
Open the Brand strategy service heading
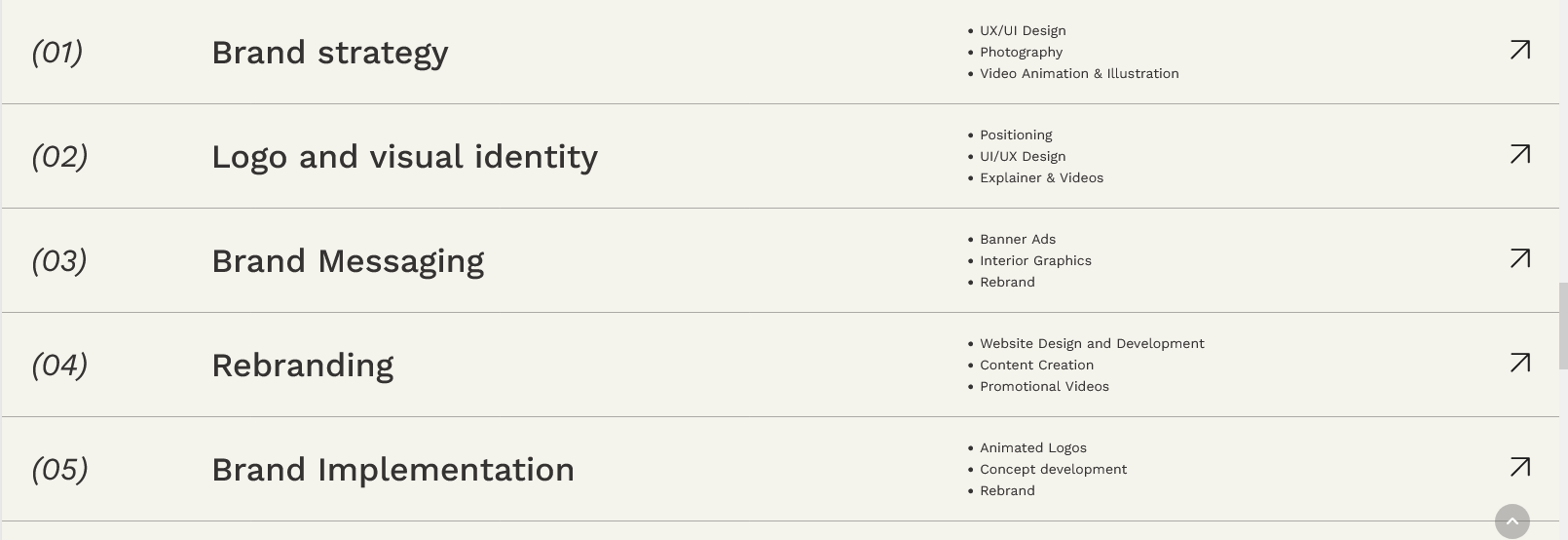329,53
